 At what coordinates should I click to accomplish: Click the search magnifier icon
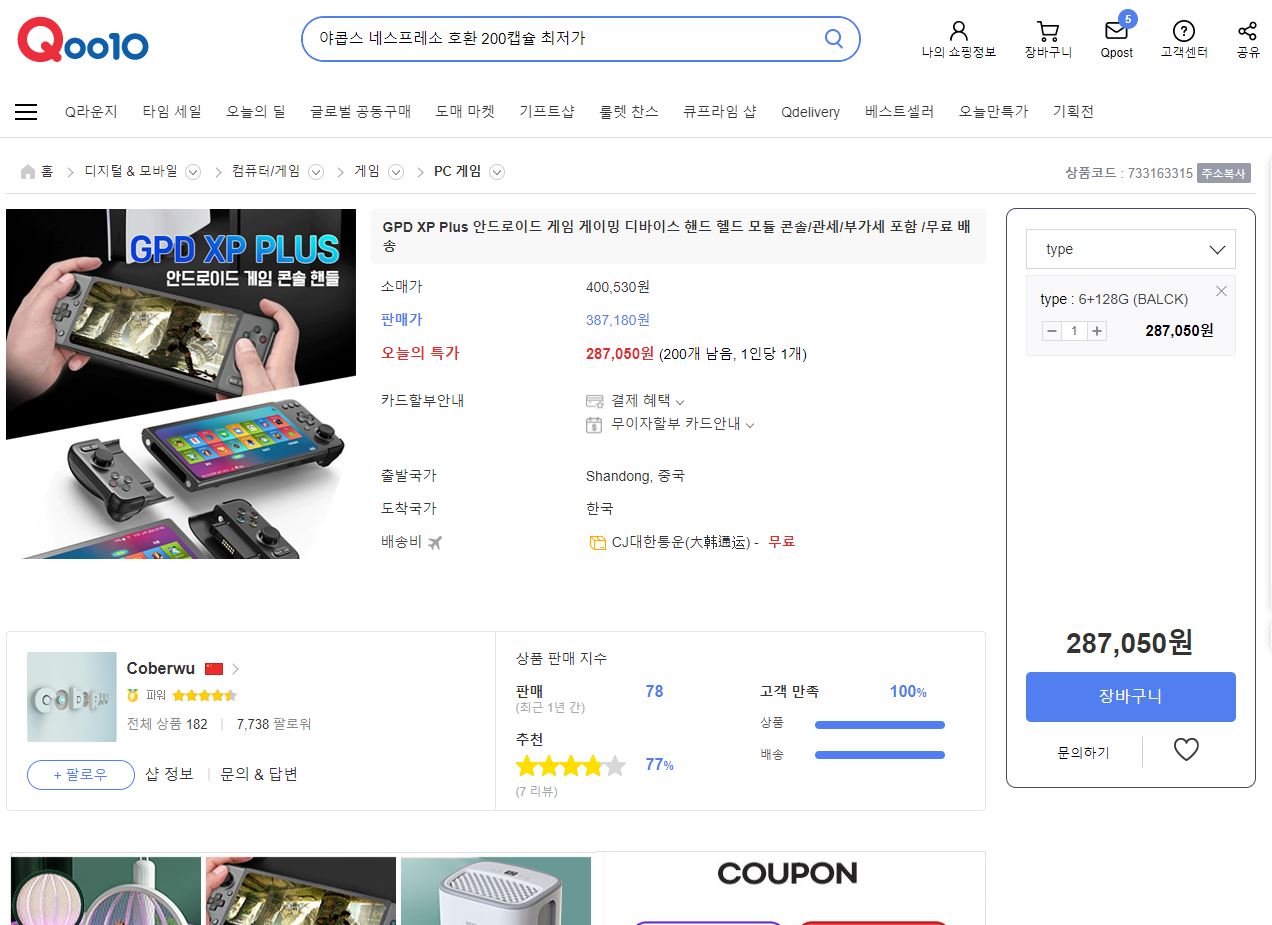833,39
